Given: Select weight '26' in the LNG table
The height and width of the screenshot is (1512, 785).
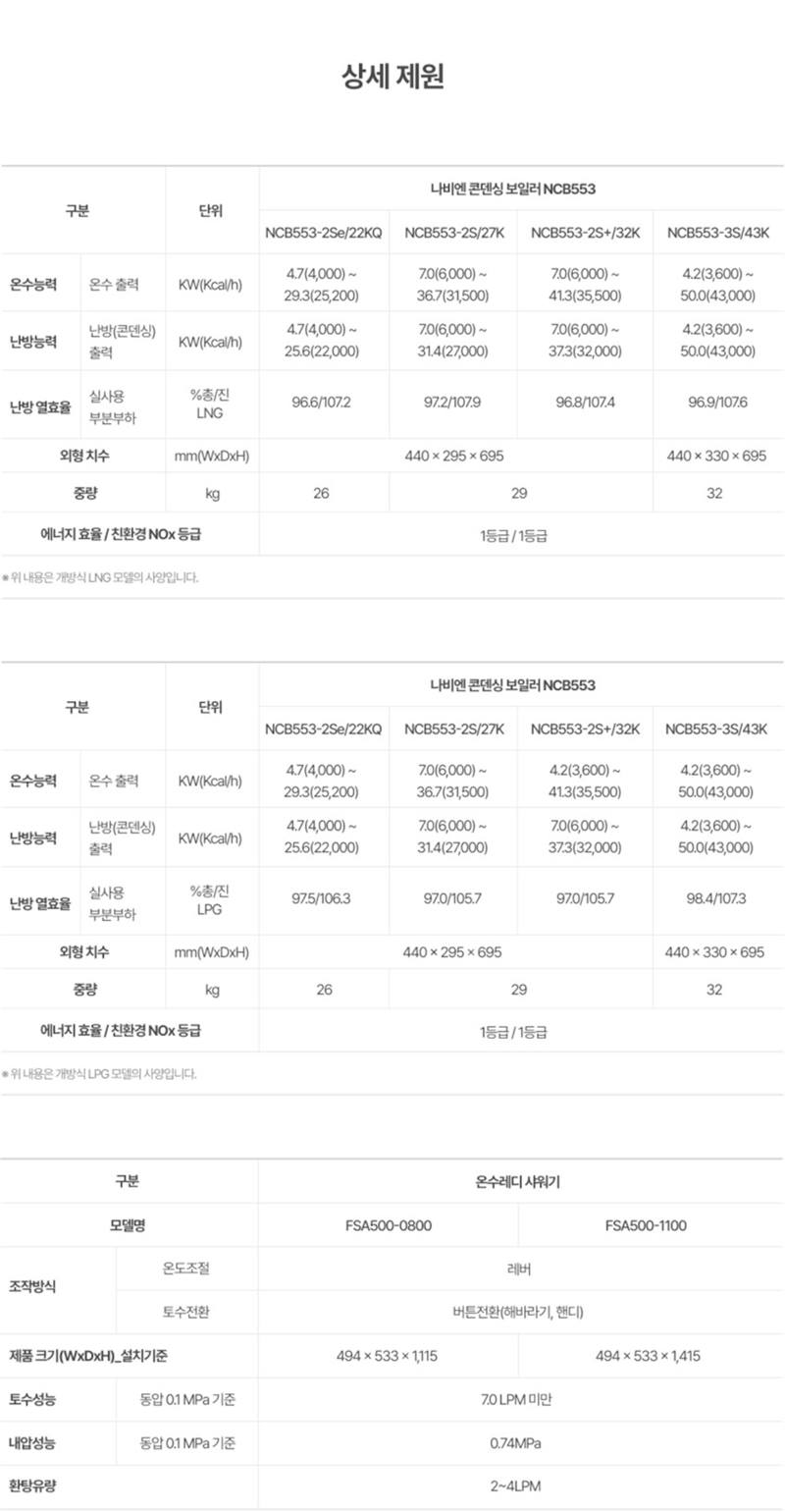Looking at the screenshot, I should click(321, 493).
